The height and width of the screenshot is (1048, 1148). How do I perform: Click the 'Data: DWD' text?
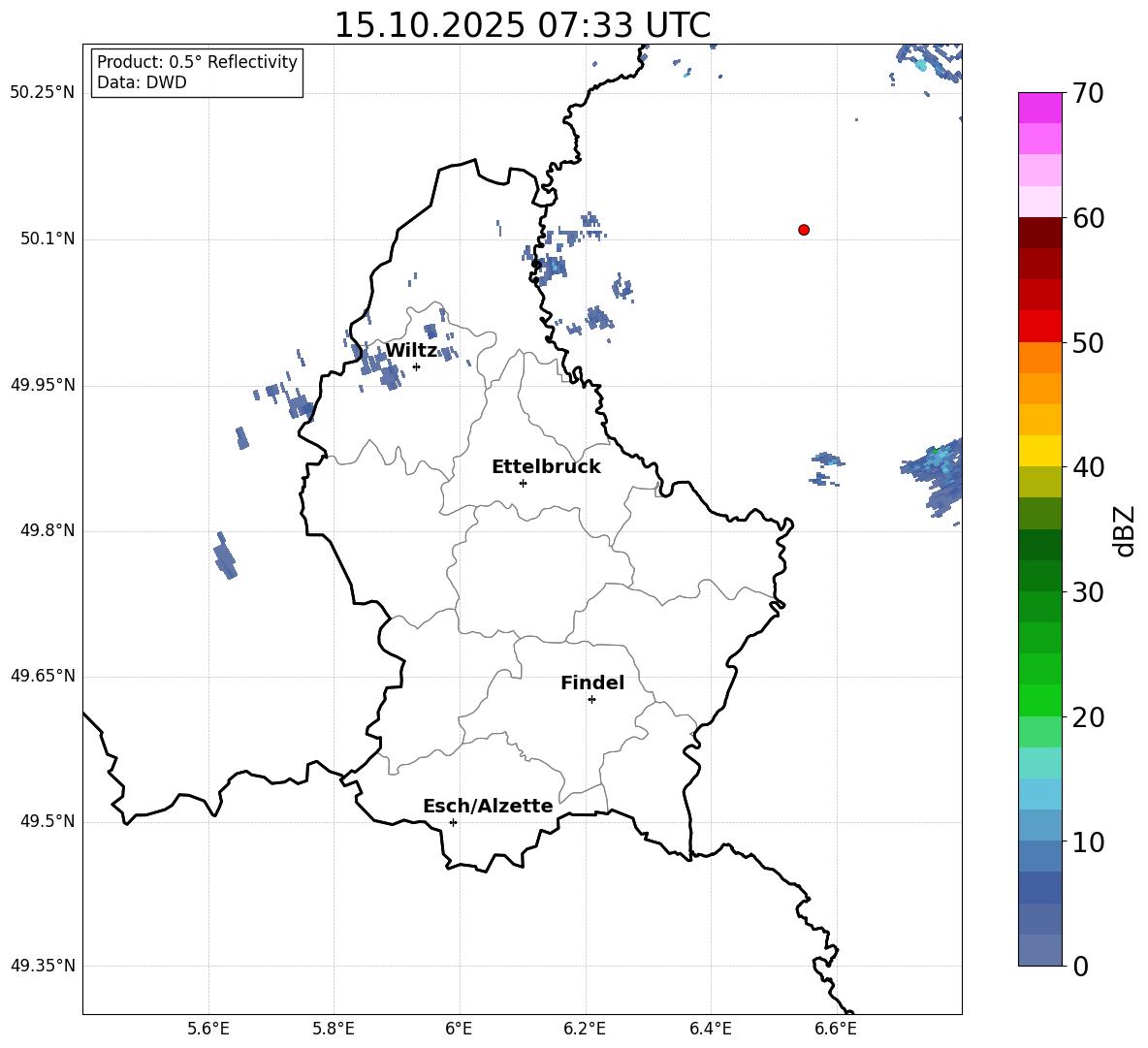(142, 82)
